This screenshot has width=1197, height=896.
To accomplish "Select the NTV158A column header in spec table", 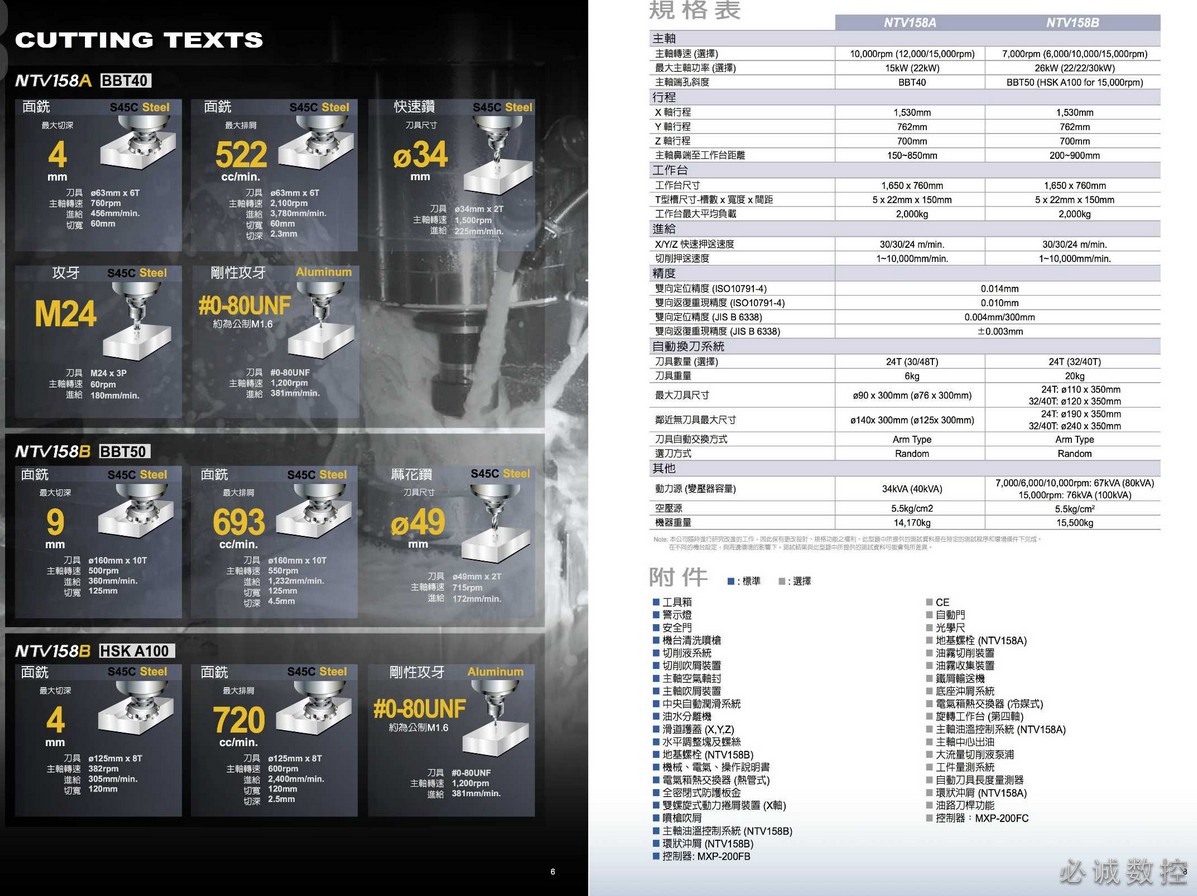I will (910, 22).
